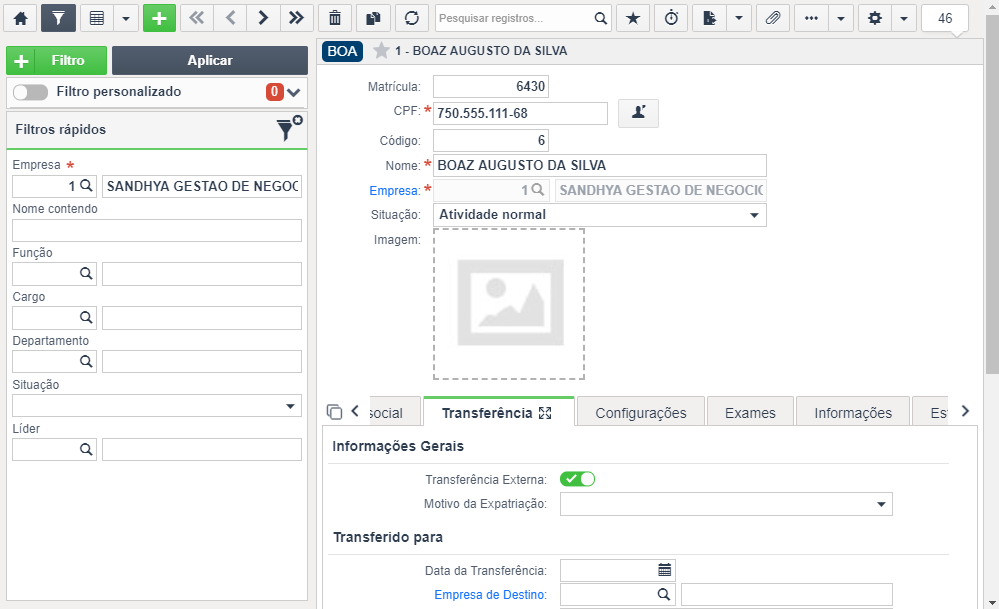Click the export document icon
Viewport: 999px width, 609px height.
click(x=709, y=18)
